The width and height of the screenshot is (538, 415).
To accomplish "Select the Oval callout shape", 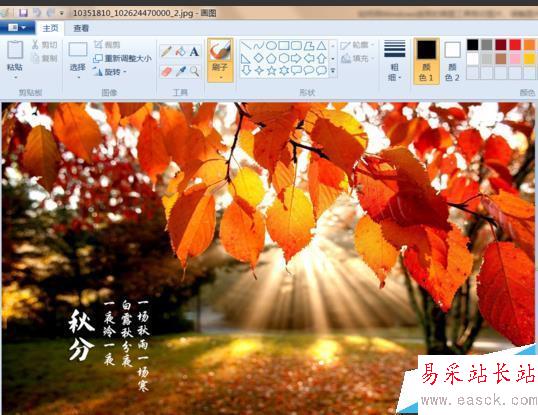I will coord(309,71).
